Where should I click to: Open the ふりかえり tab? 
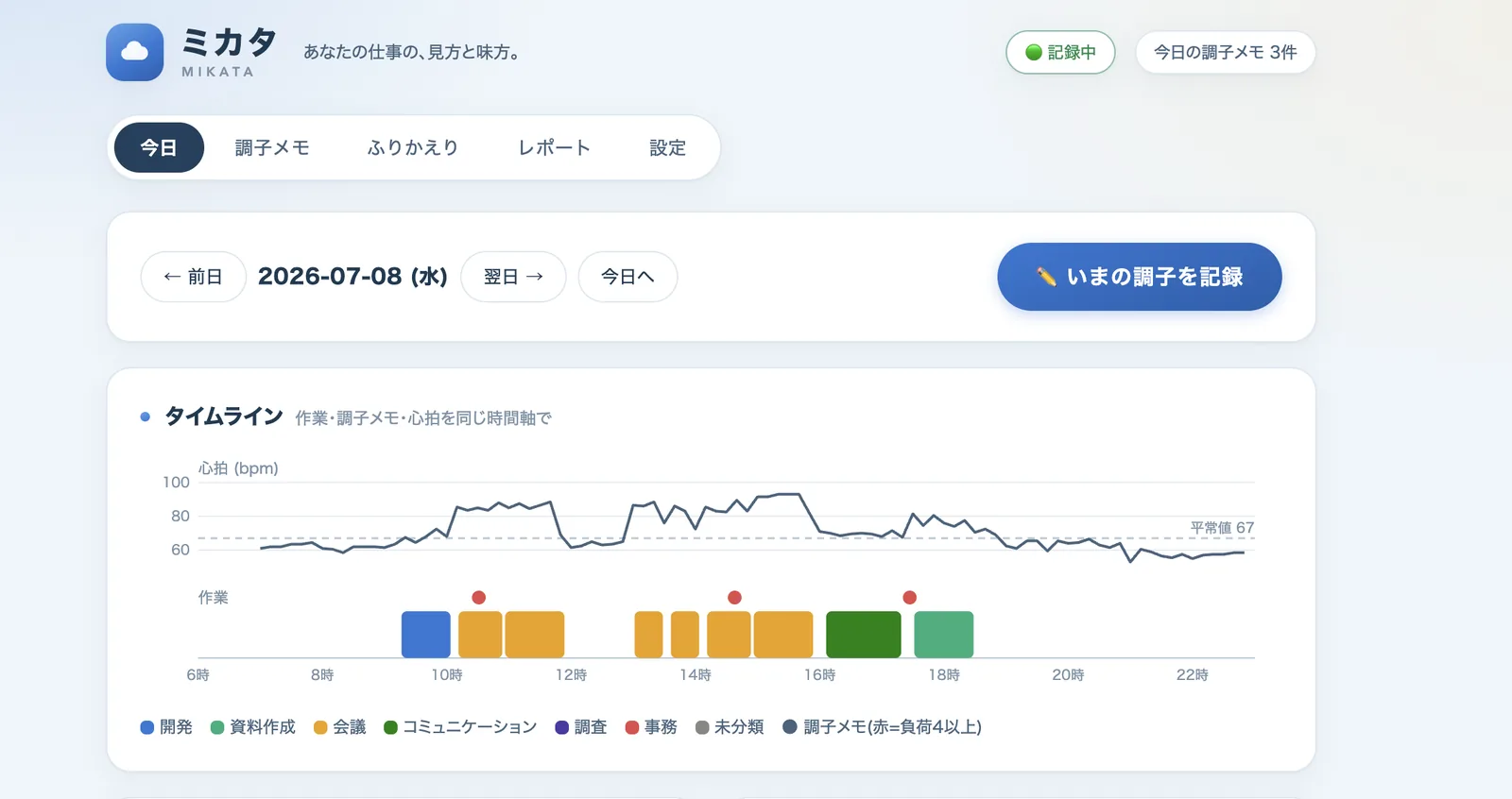click(x=413, y=147)
